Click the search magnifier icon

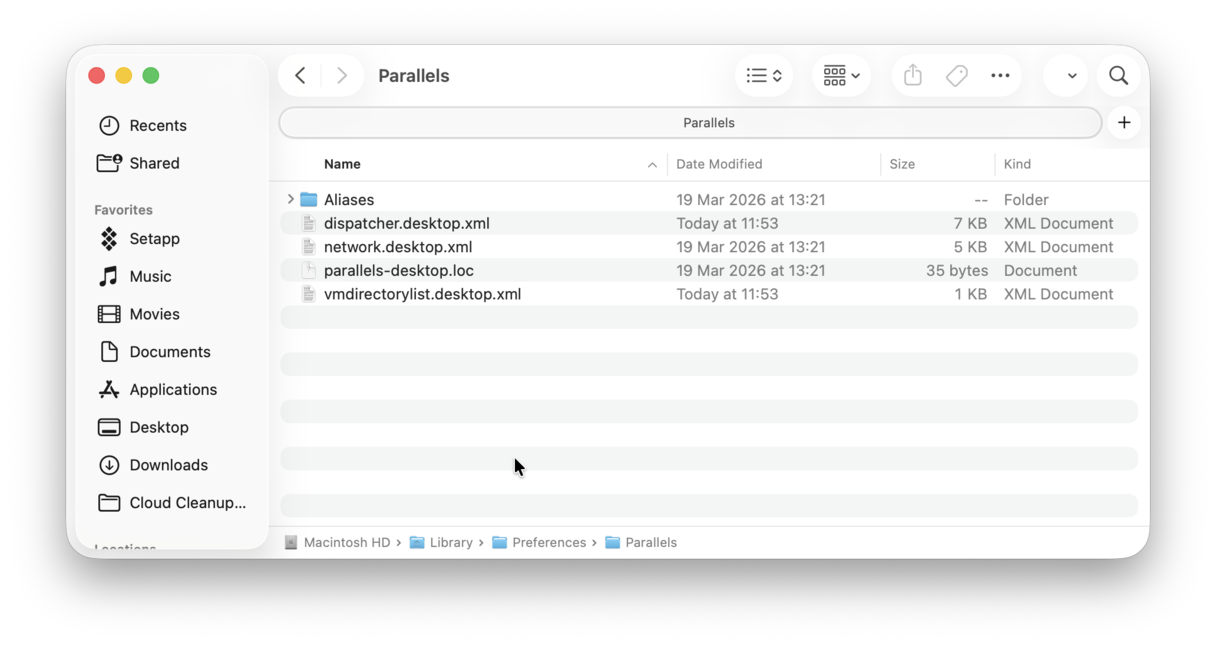1118,76
